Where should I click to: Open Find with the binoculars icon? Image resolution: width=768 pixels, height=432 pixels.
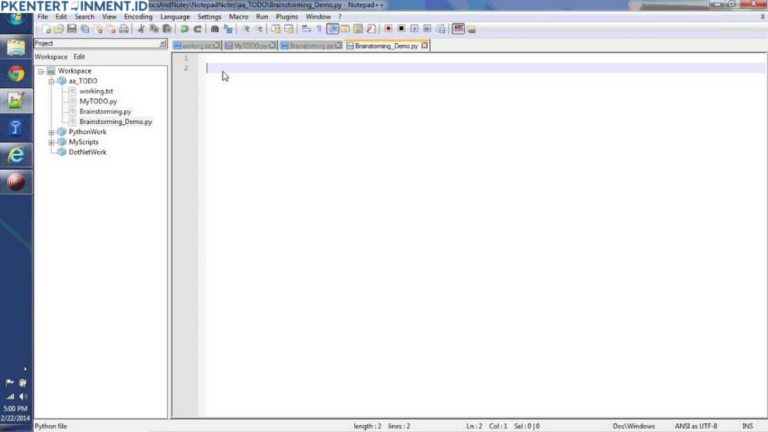click(x=215, y=29)
